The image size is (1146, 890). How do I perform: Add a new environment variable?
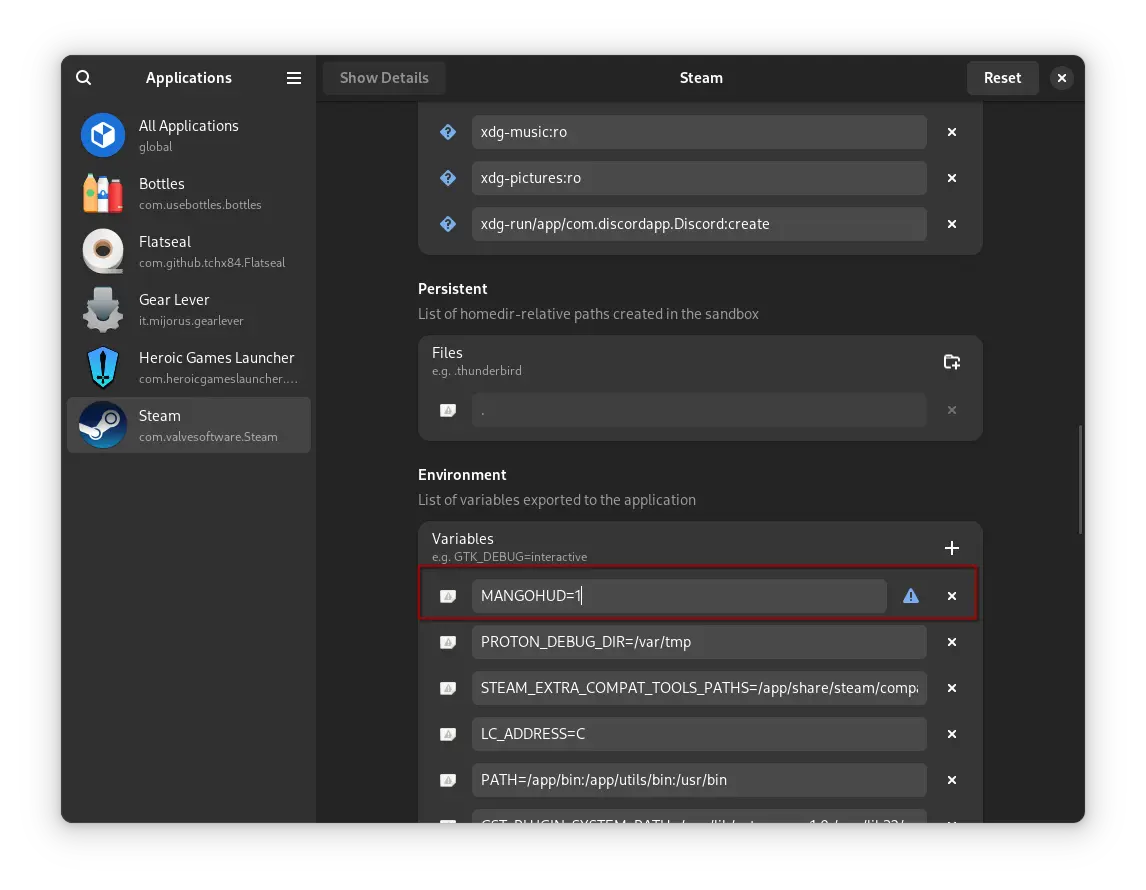pos(952,548)
